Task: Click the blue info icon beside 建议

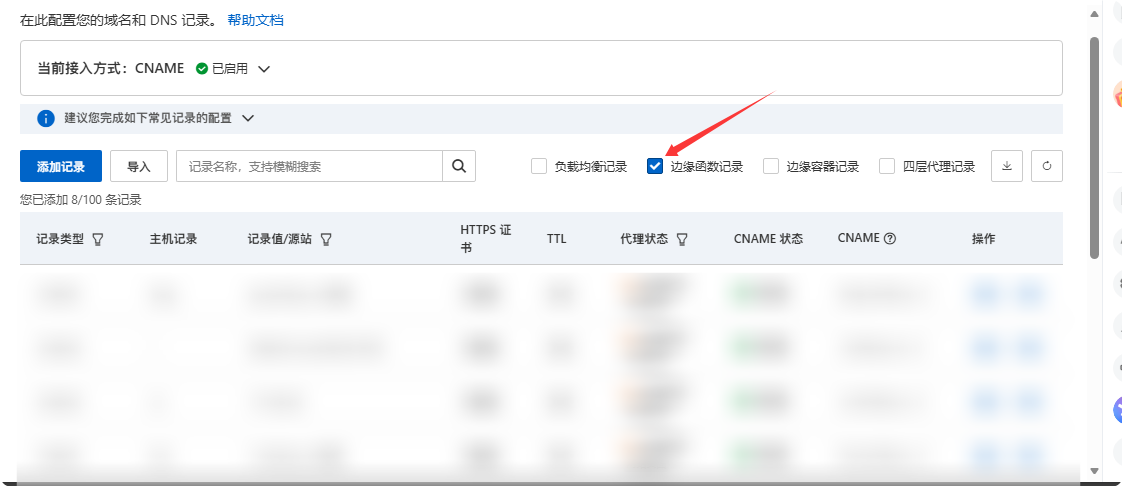Action: [45, 118]
